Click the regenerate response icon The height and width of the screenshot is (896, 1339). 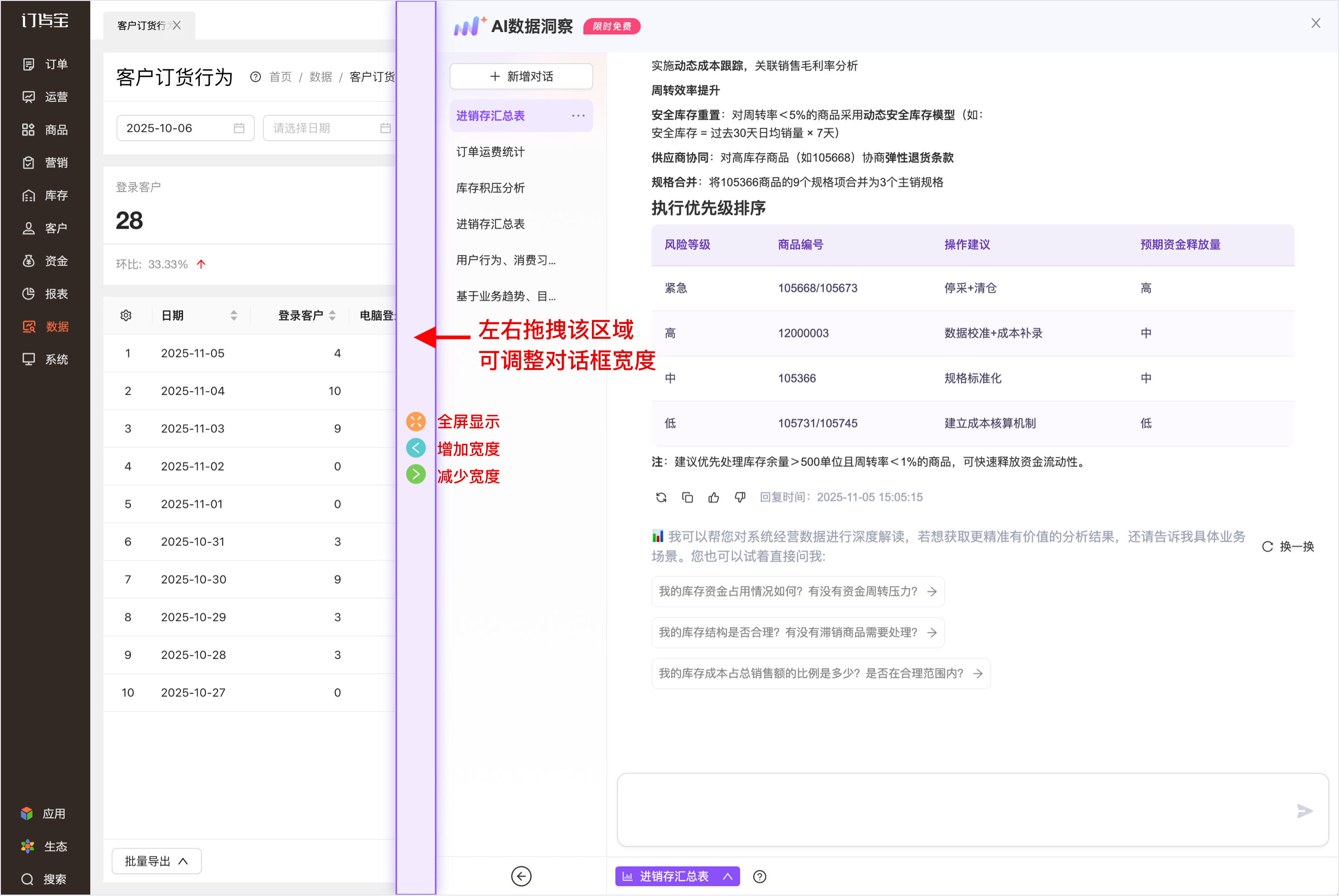(661, 497)
